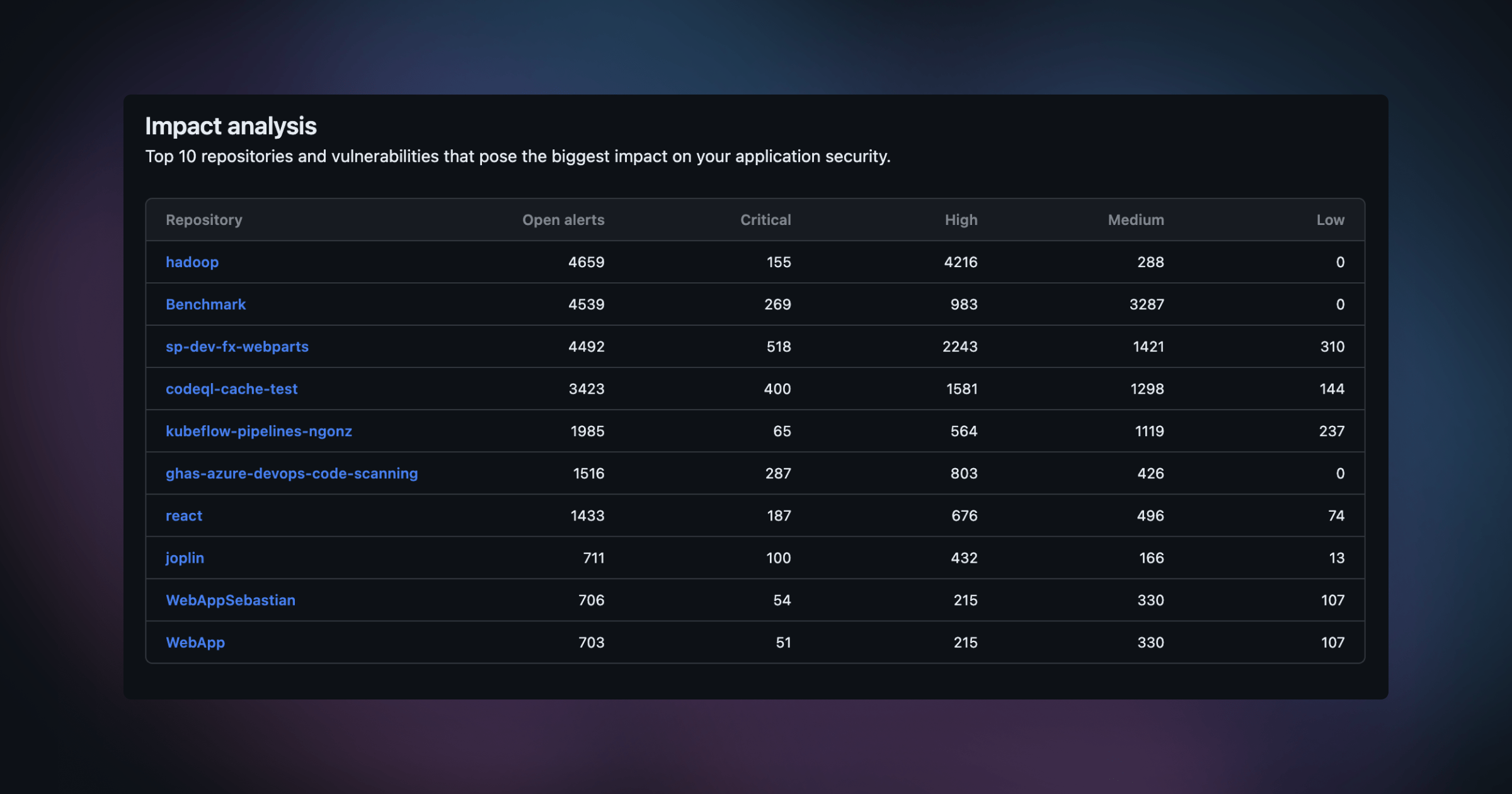Select sp-dev-fx-webparts open alerts 4492
The image size is (1512, 794).
point(587,347)
